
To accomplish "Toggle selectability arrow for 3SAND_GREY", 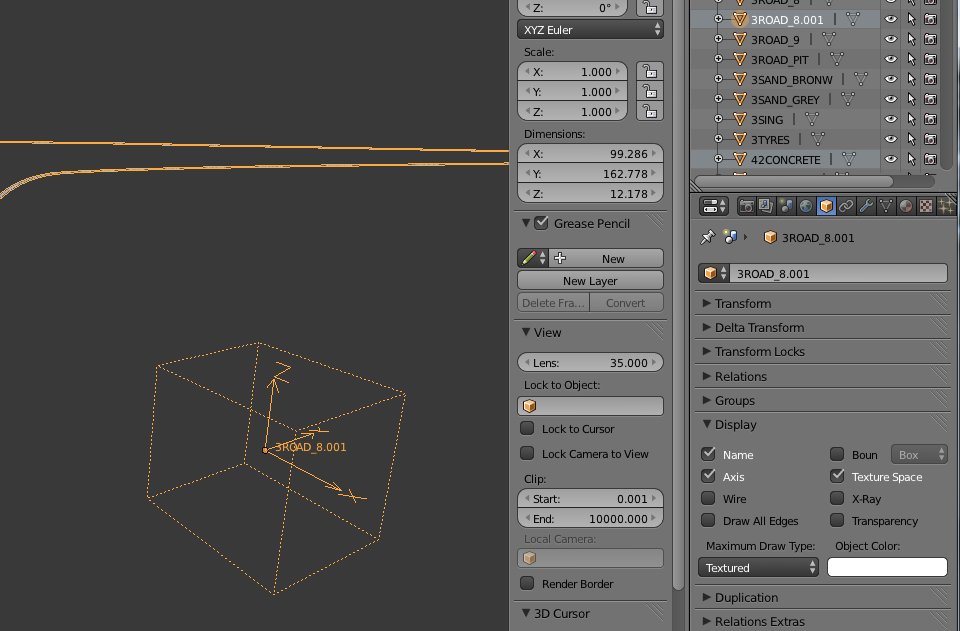I will pyautogui.click(x=911, y=99).
